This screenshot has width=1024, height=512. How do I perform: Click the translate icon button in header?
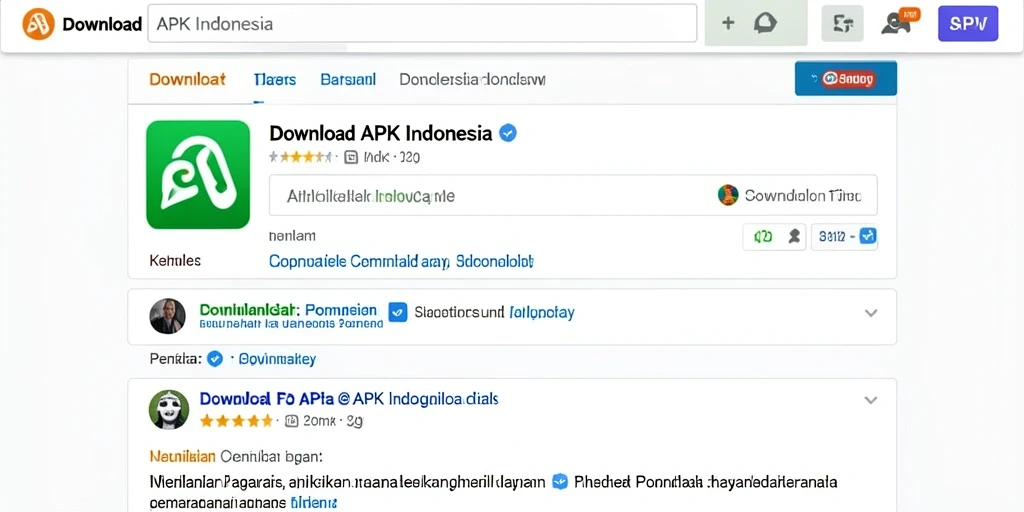(x=842, y=24)
